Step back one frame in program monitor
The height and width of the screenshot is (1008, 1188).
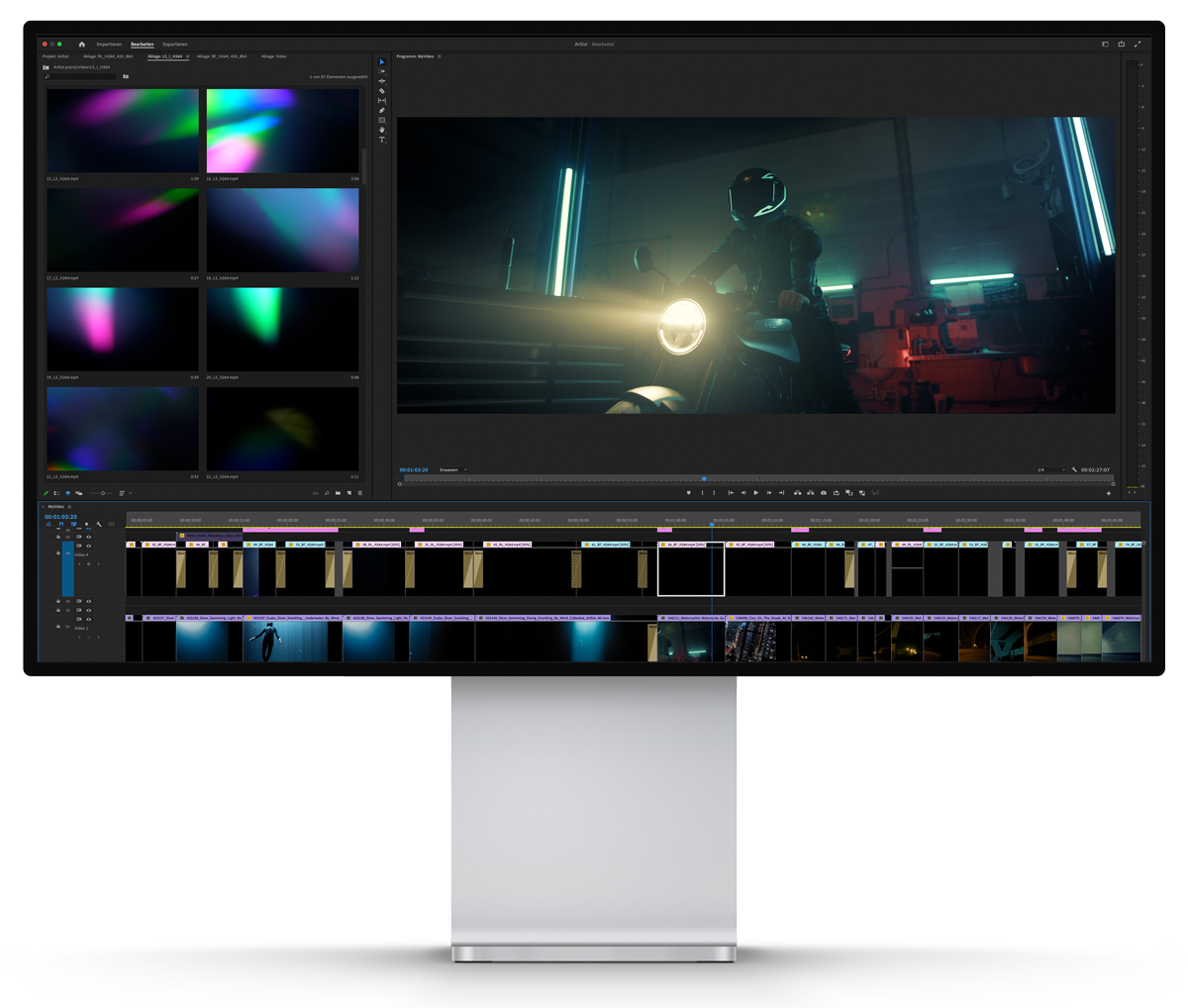(x=743, y=493)
